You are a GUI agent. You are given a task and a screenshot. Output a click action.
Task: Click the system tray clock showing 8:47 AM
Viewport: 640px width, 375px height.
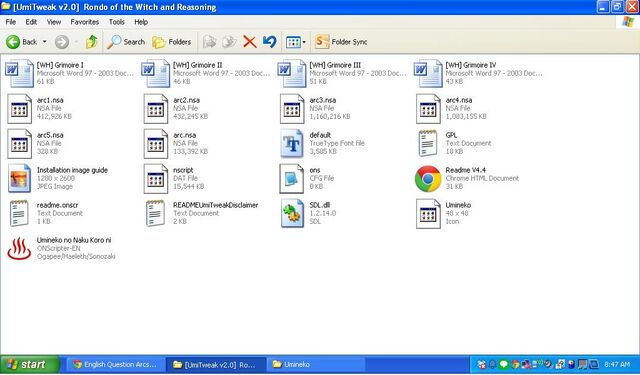pyautogui.click(x=617, y=364)
